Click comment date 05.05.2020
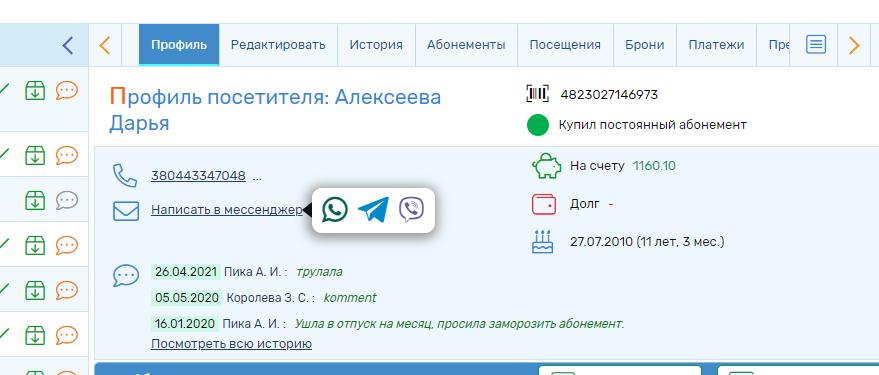The height and width of the screenshot is (375, 879). 187,298
